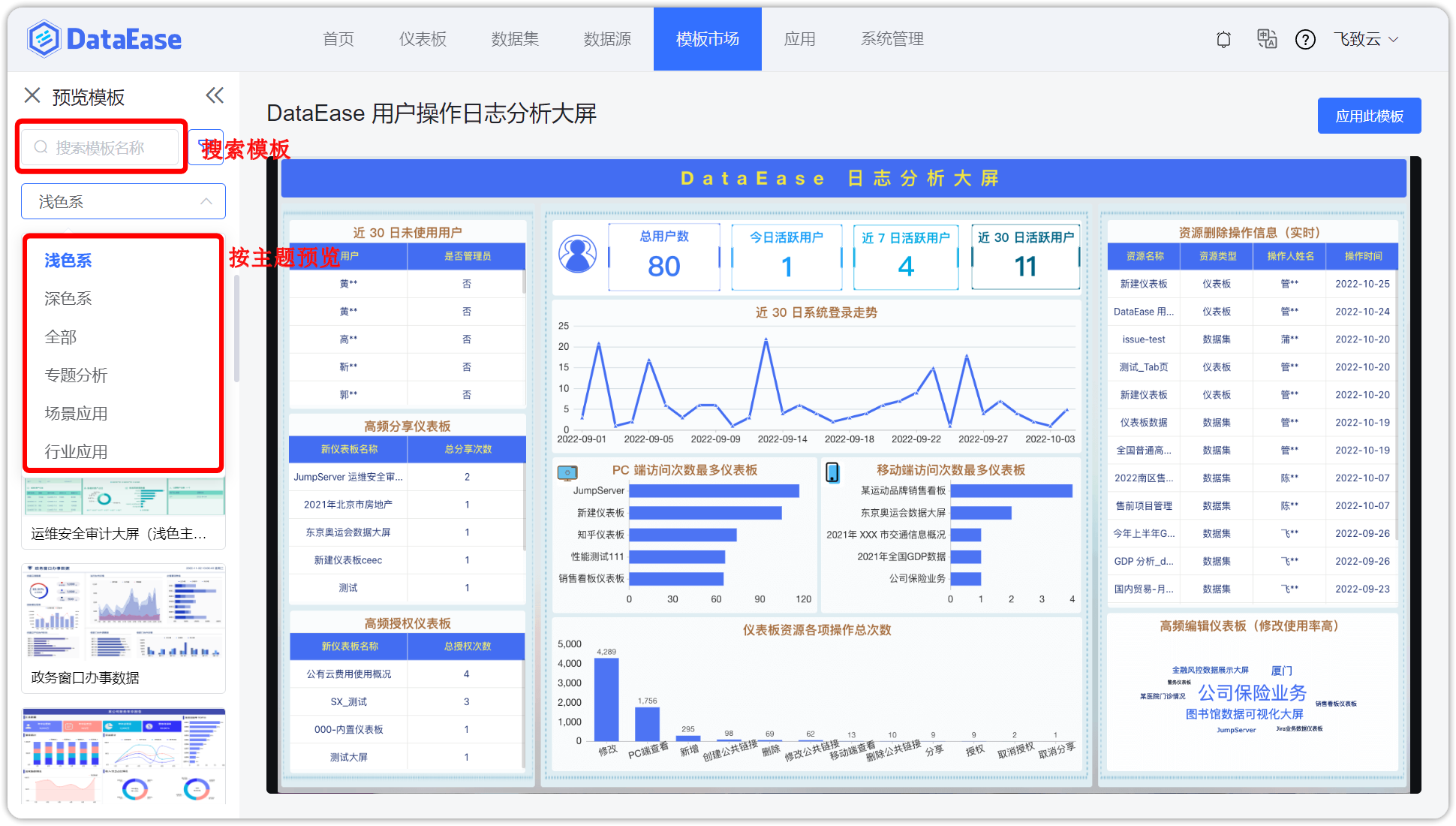Image resolution: width=1456 pixels, height=826 pixels.
Task: Click the 总分享次数 column header
Action: (x=467, y=449)
